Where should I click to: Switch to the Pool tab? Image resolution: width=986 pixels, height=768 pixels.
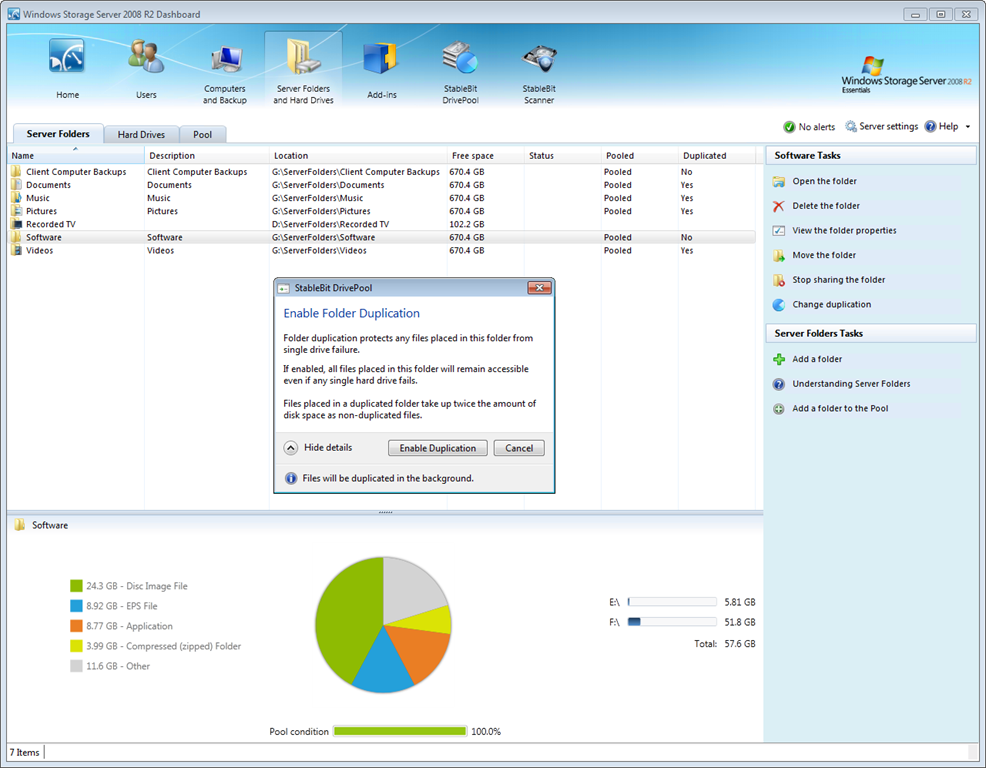202,134
